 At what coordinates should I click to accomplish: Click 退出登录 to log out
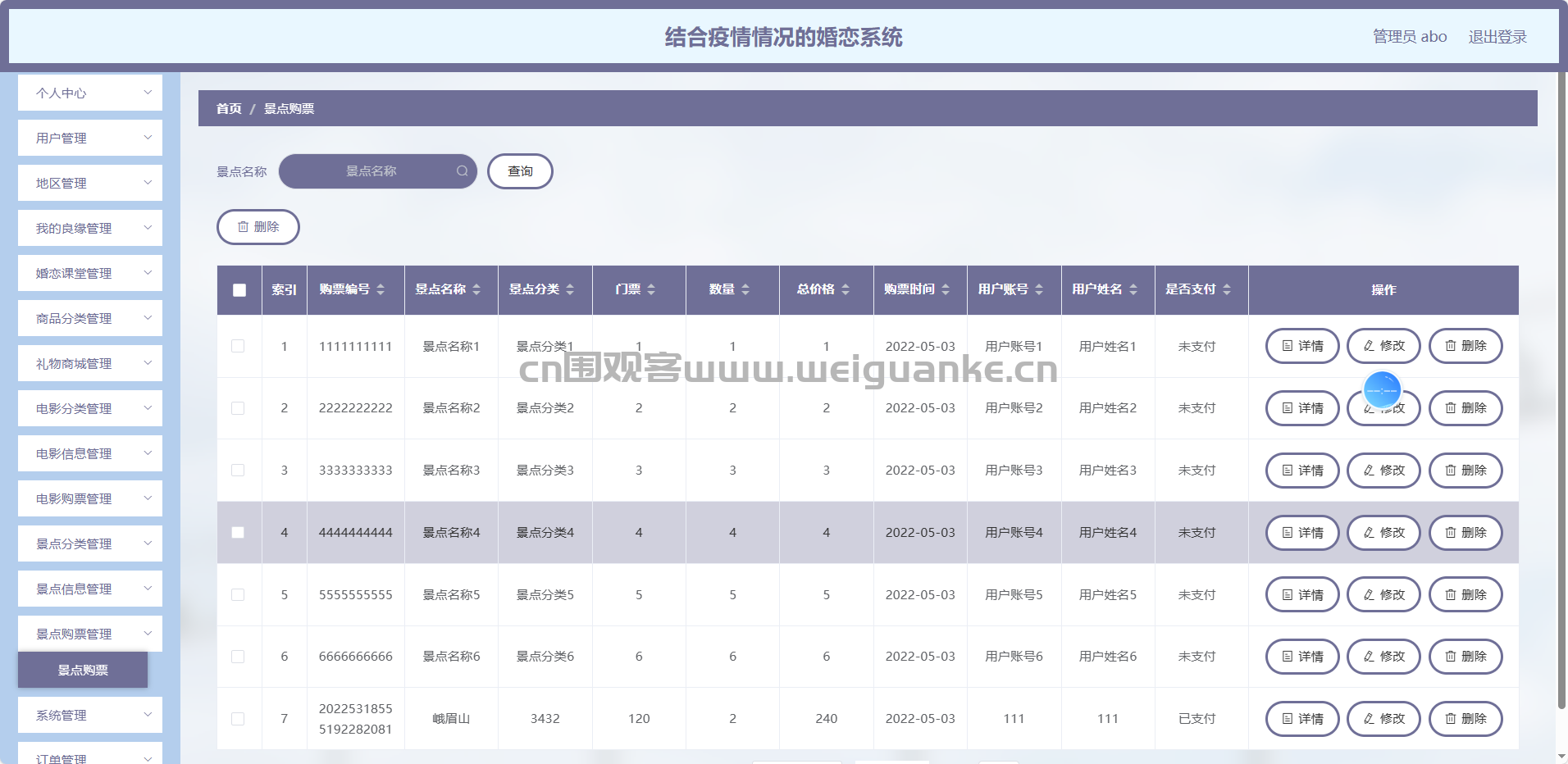pyautogui.click(x=1497, y=37)
